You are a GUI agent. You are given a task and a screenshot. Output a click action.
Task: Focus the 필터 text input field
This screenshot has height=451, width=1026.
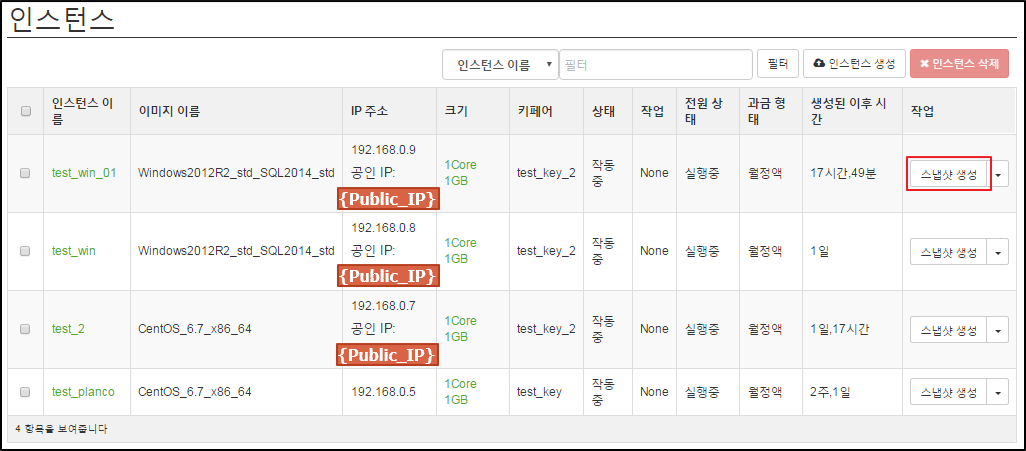click(x=656, y=64)
